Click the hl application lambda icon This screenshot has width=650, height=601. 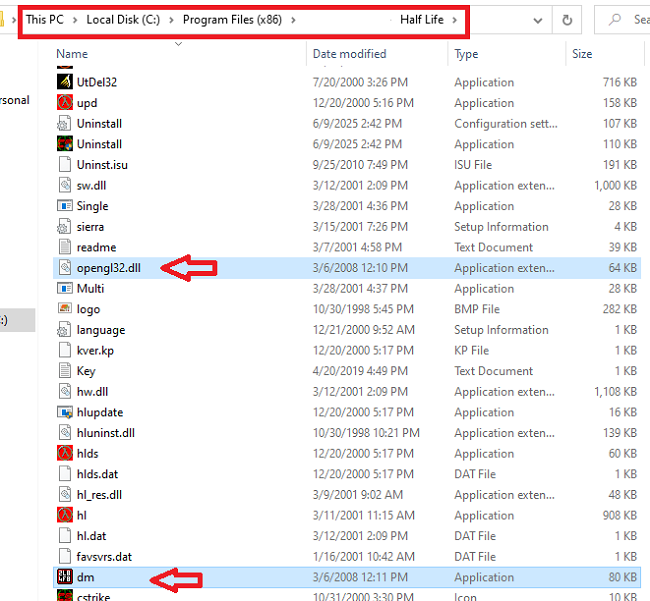(x=65, y=515)
